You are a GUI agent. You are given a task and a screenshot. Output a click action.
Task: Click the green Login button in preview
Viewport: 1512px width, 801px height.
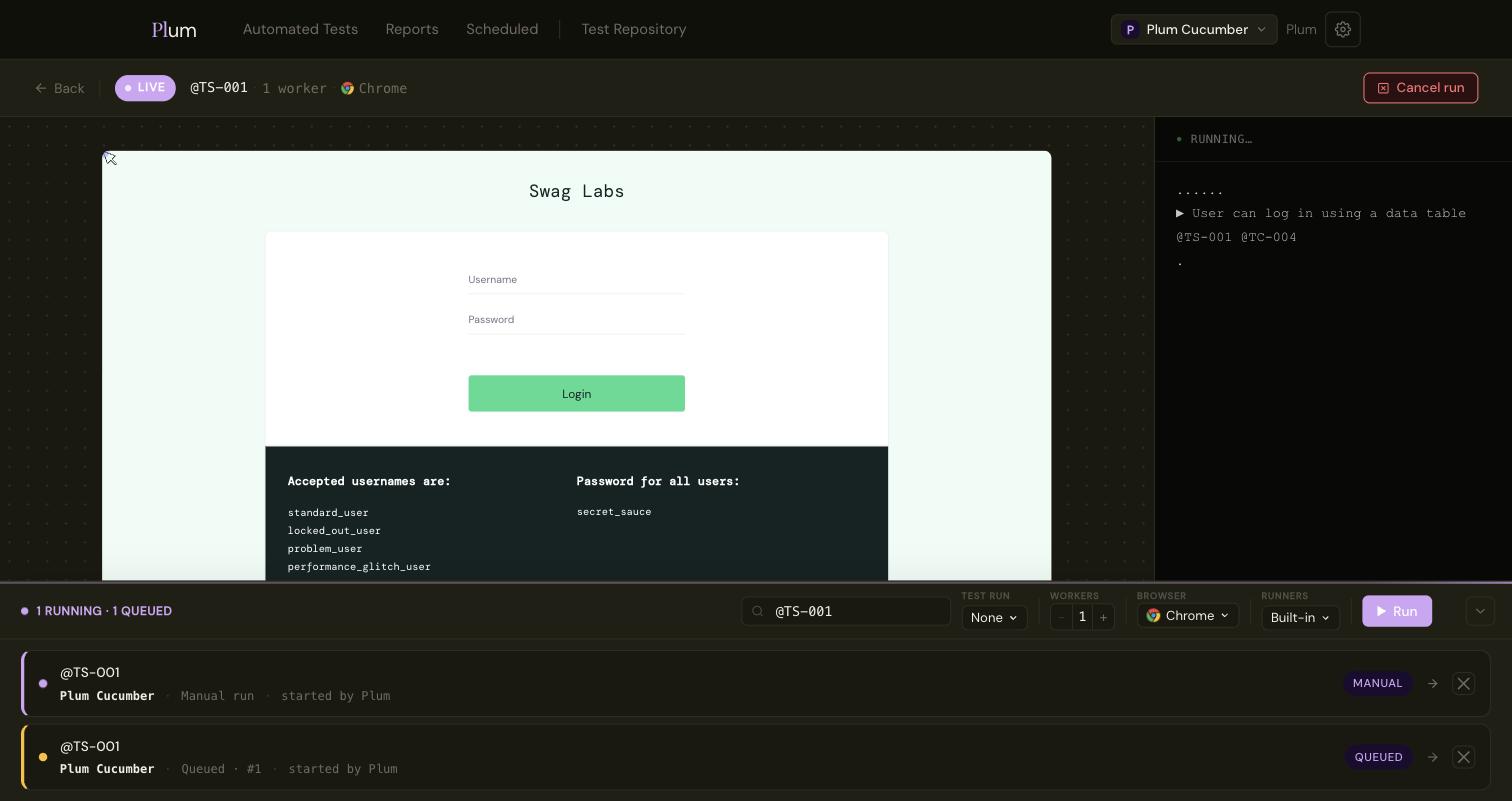tap(576, 394)
